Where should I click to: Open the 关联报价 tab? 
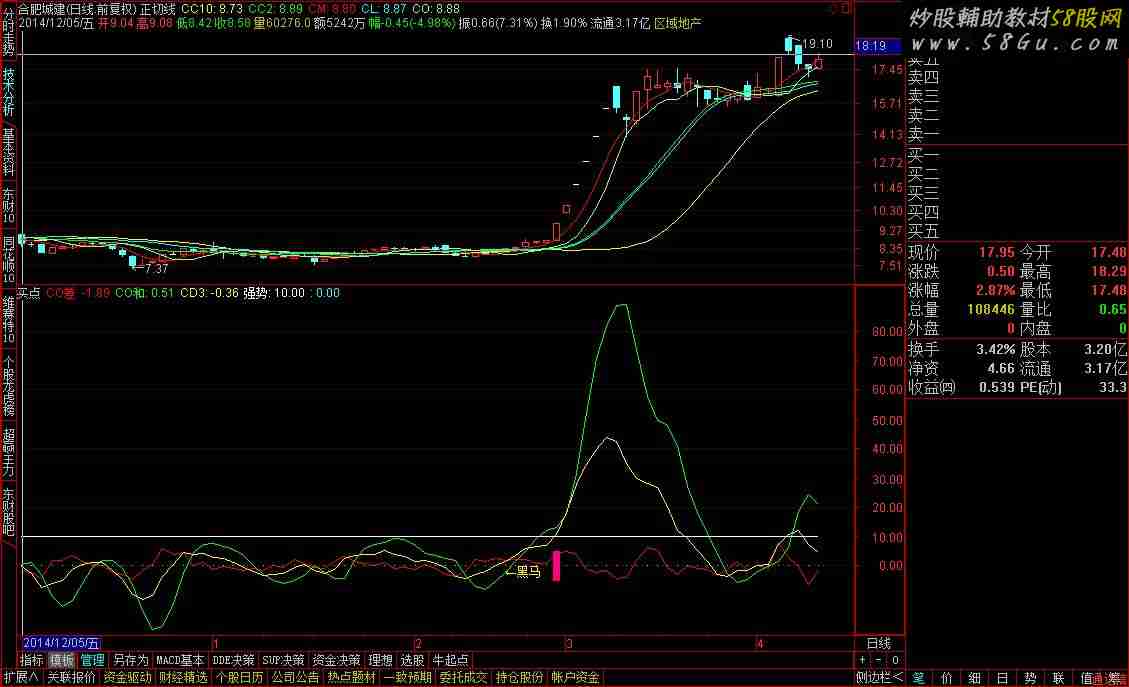pos(71,678)
